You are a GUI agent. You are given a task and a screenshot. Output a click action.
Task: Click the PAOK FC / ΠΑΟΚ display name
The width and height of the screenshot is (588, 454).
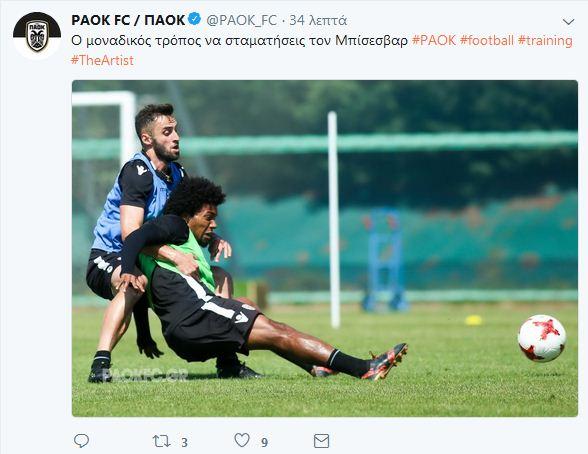click(128, 20)
